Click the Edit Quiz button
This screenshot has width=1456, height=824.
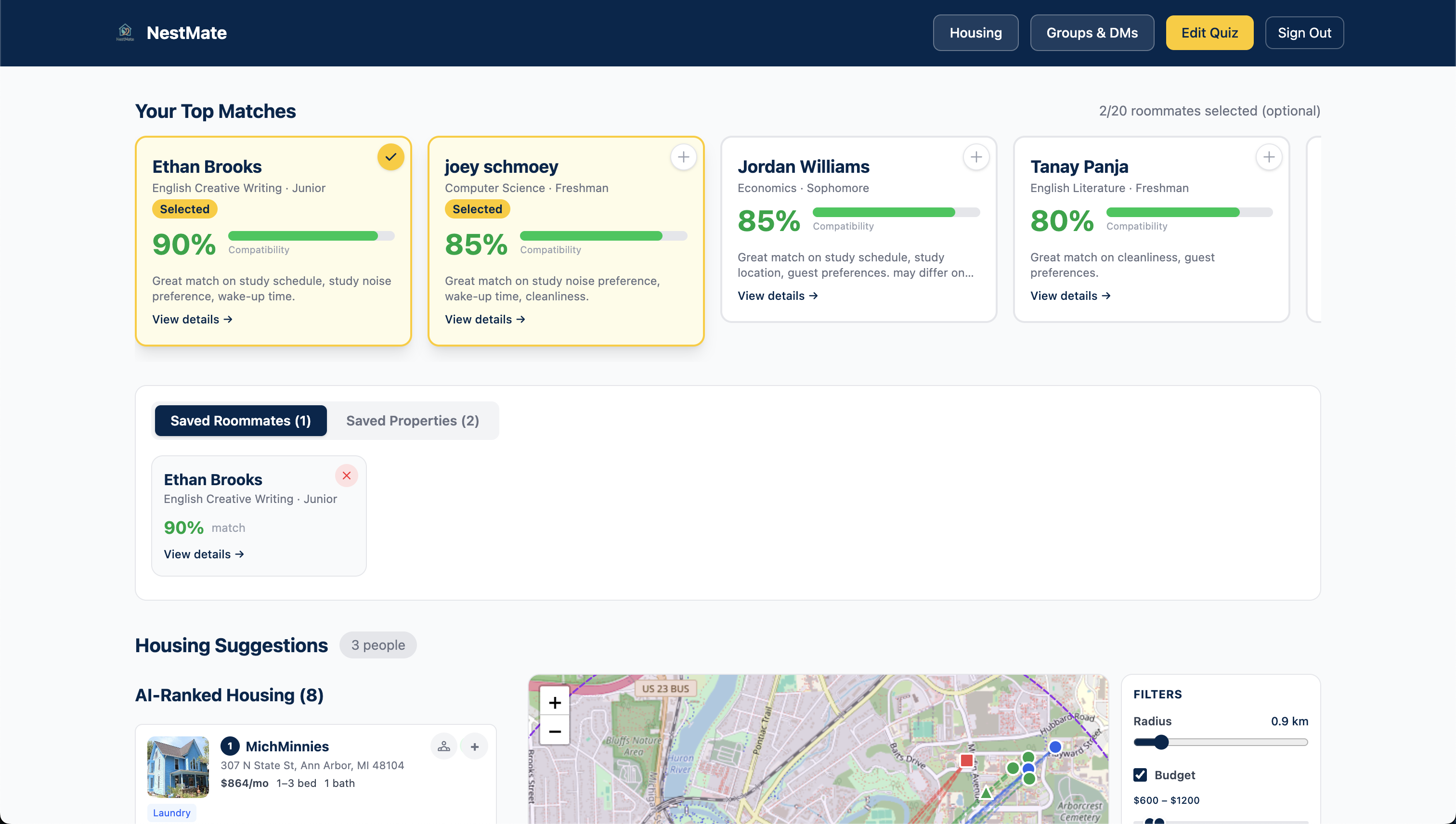pos(1209,33)
